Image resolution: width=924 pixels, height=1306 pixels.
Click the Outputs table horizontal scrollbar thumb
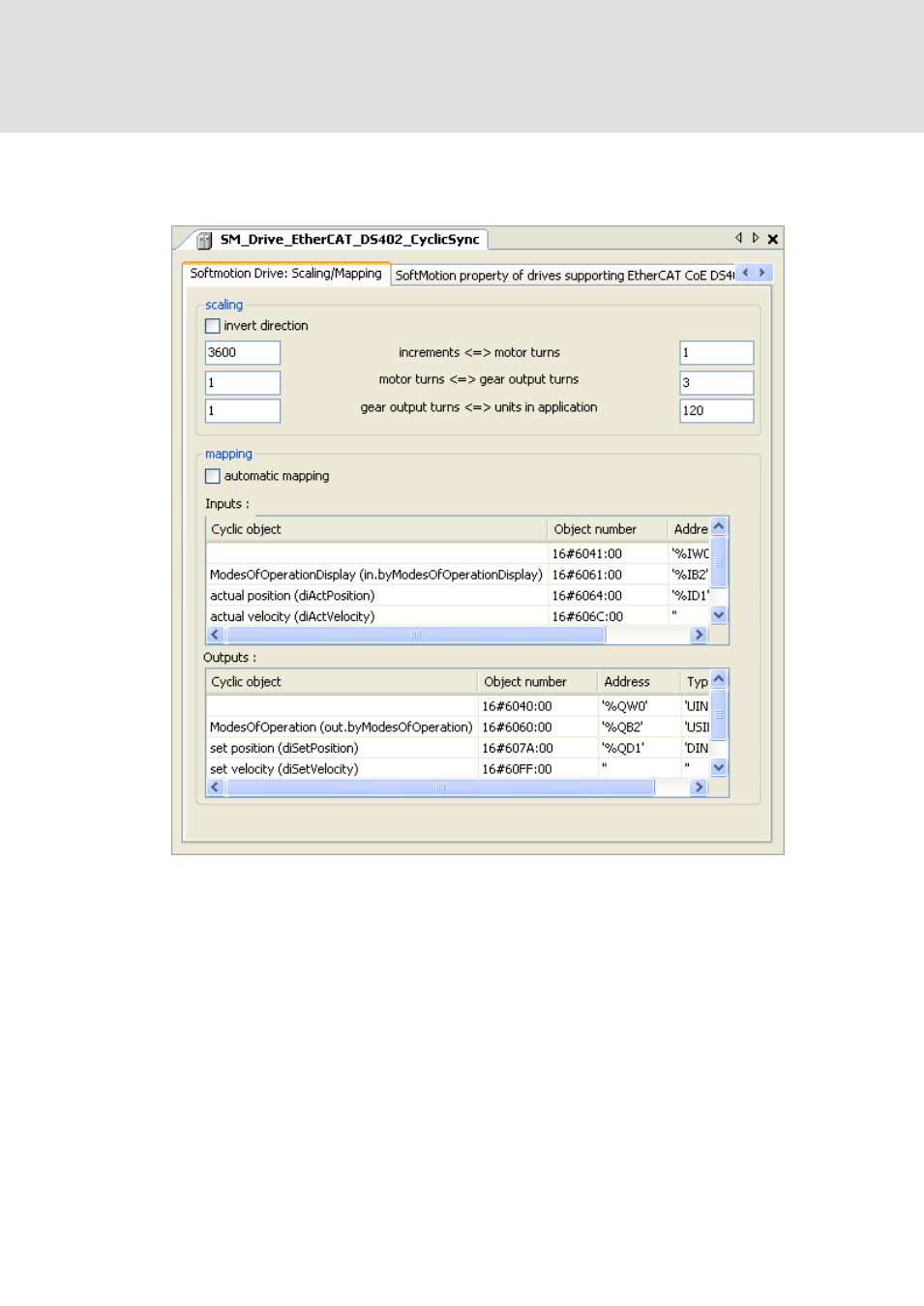click(x=440, y=788)
